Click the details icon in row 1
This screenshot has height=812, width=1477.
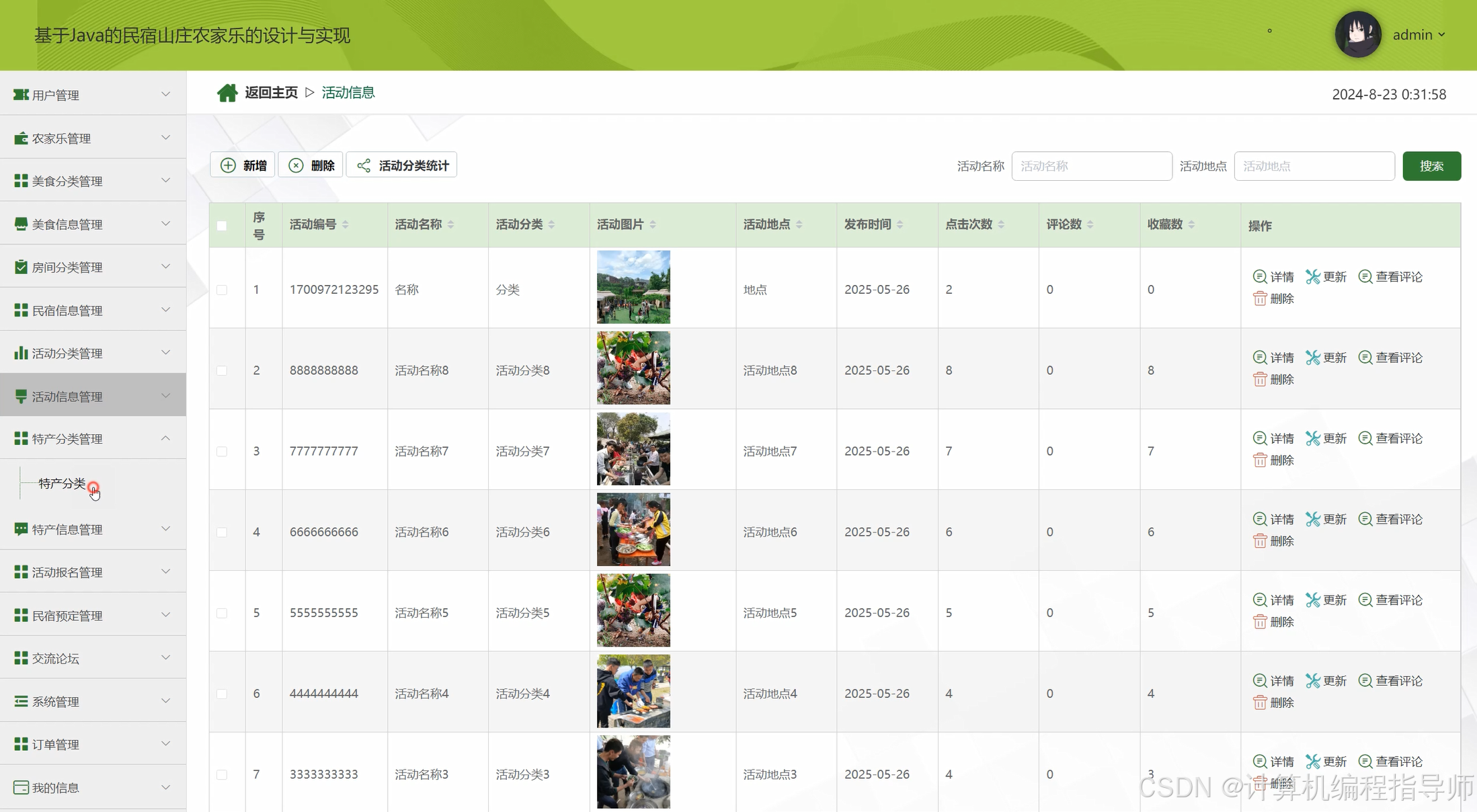pos(1260,276)
